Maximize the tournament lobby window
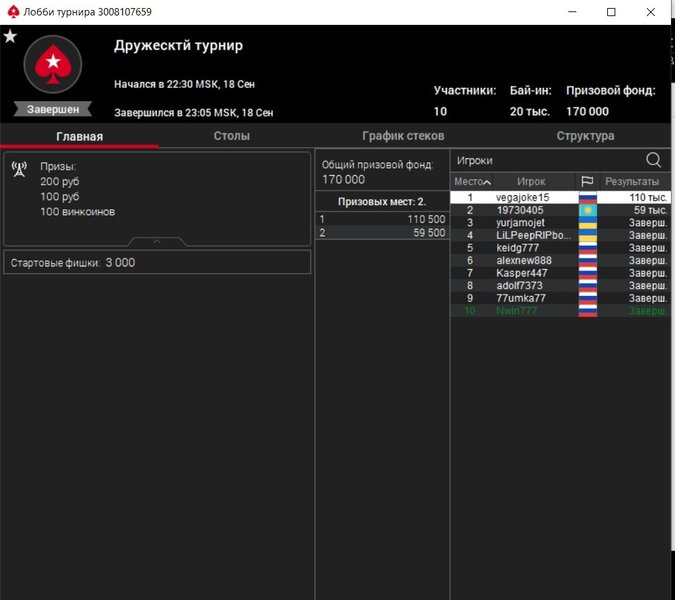675x600 pixels. [x=611, y=12]
